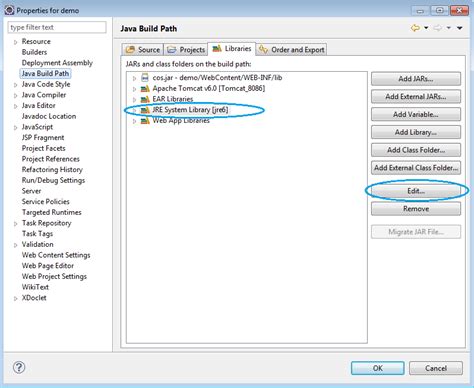Expand the Validation node
The height and width of the screenshot is (388, 474).
click(15, 245)
